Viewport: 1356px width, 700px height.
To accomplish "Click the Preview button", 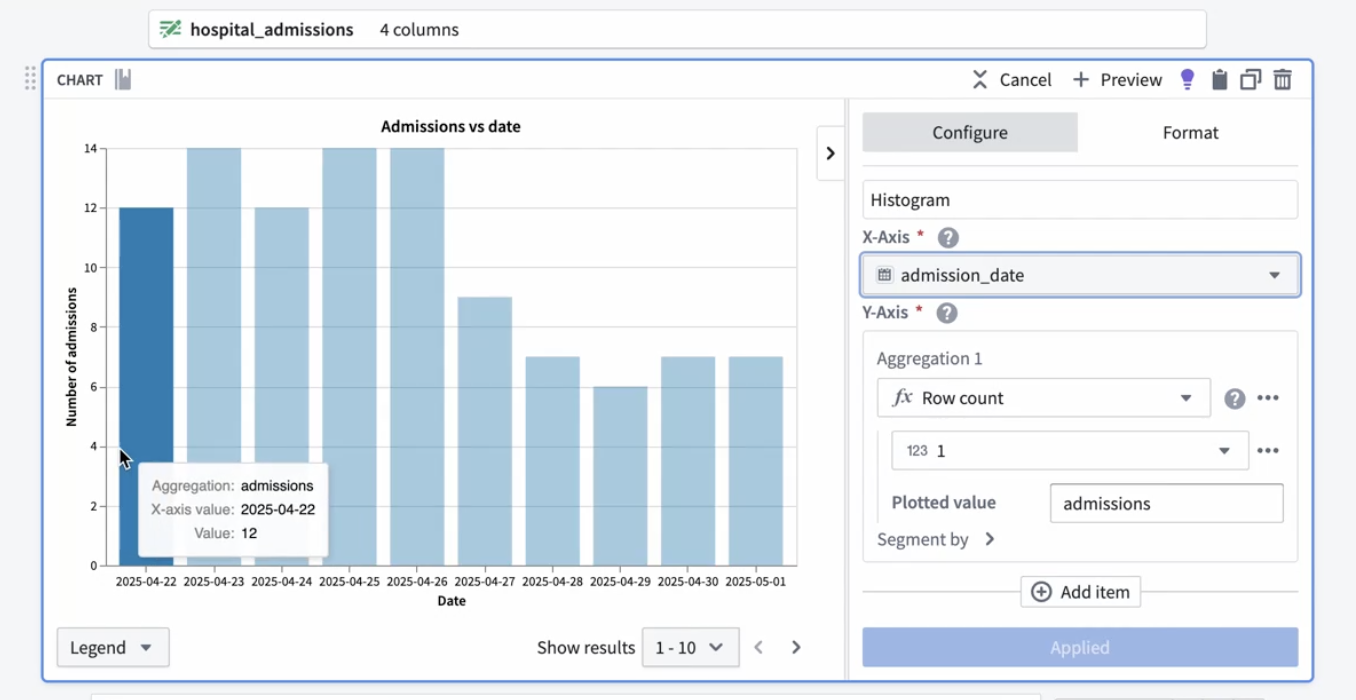I will (x=1117, y=80).
